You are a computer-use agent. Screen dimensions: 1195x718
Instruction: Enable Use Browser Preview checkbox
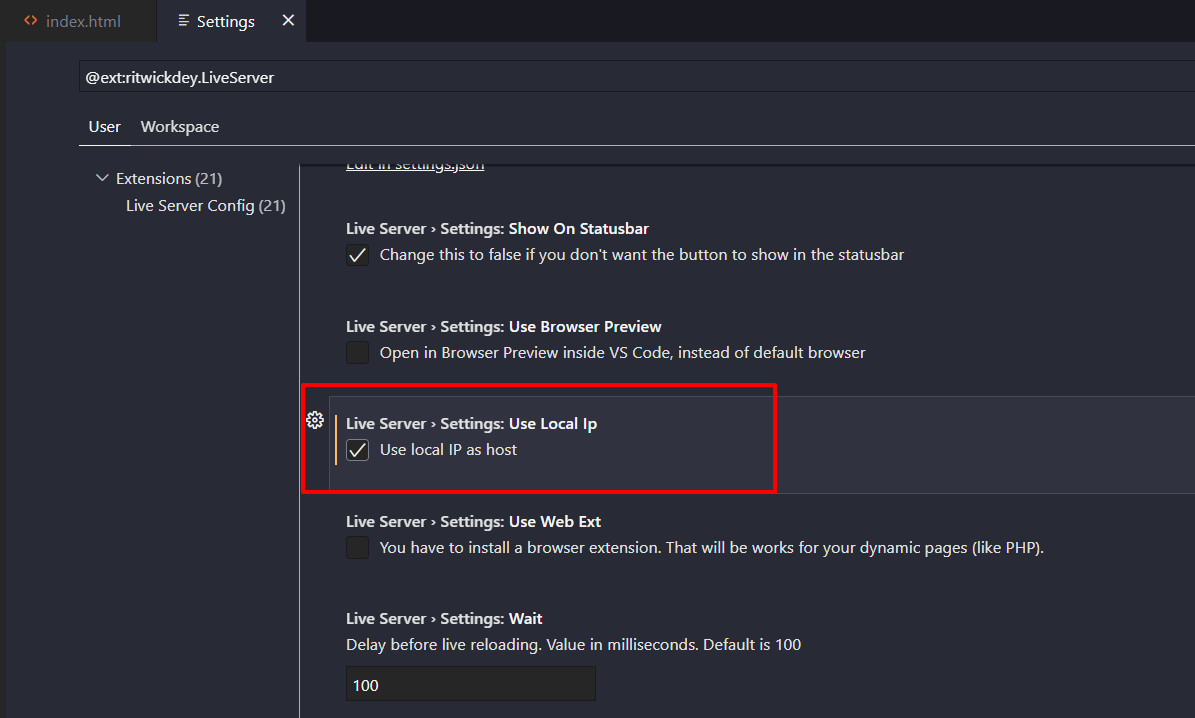(357, 352)
